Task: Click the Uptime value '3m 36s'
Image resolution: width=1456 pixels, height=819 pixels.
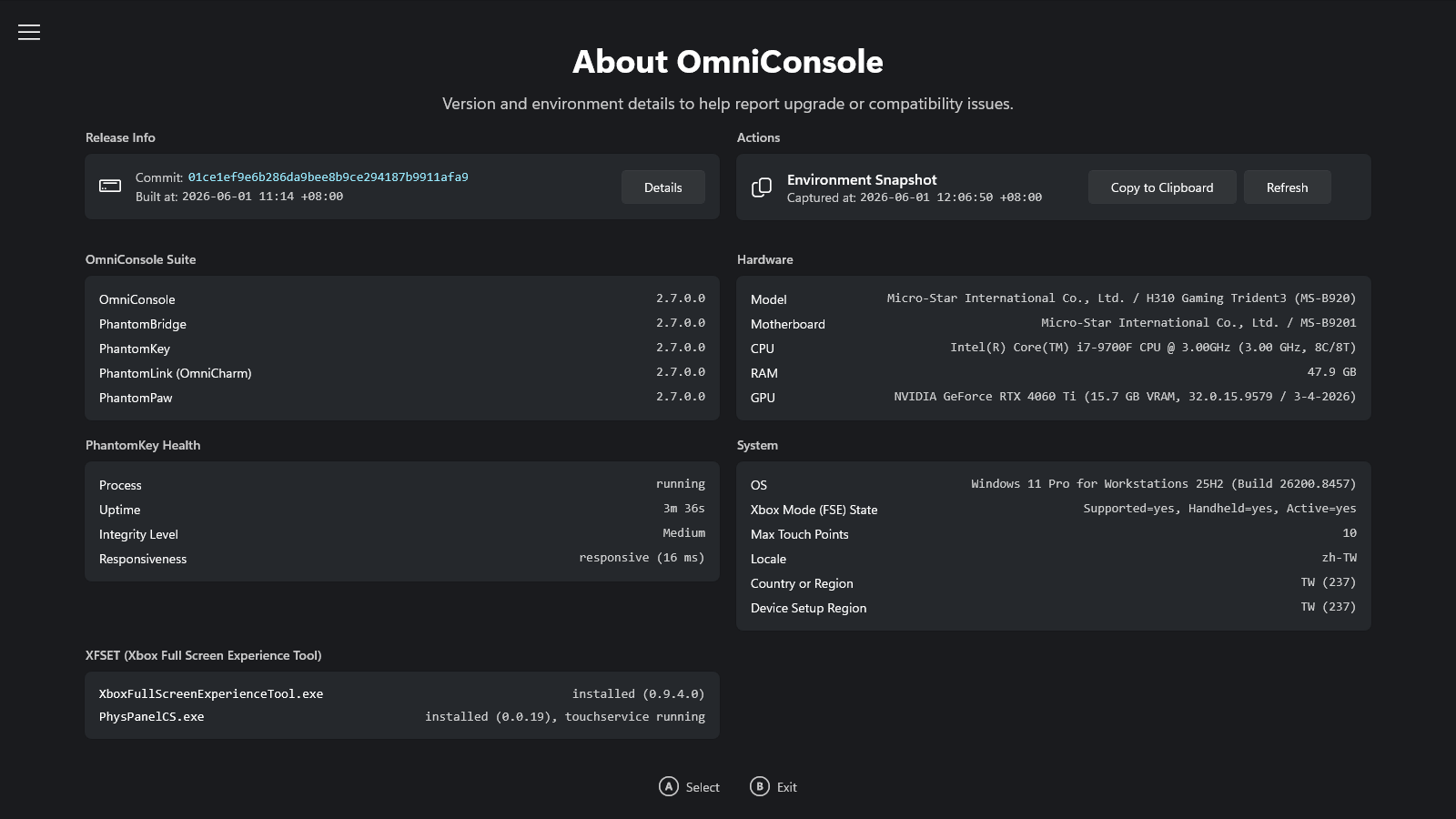Action: click(x=684, y=509)
